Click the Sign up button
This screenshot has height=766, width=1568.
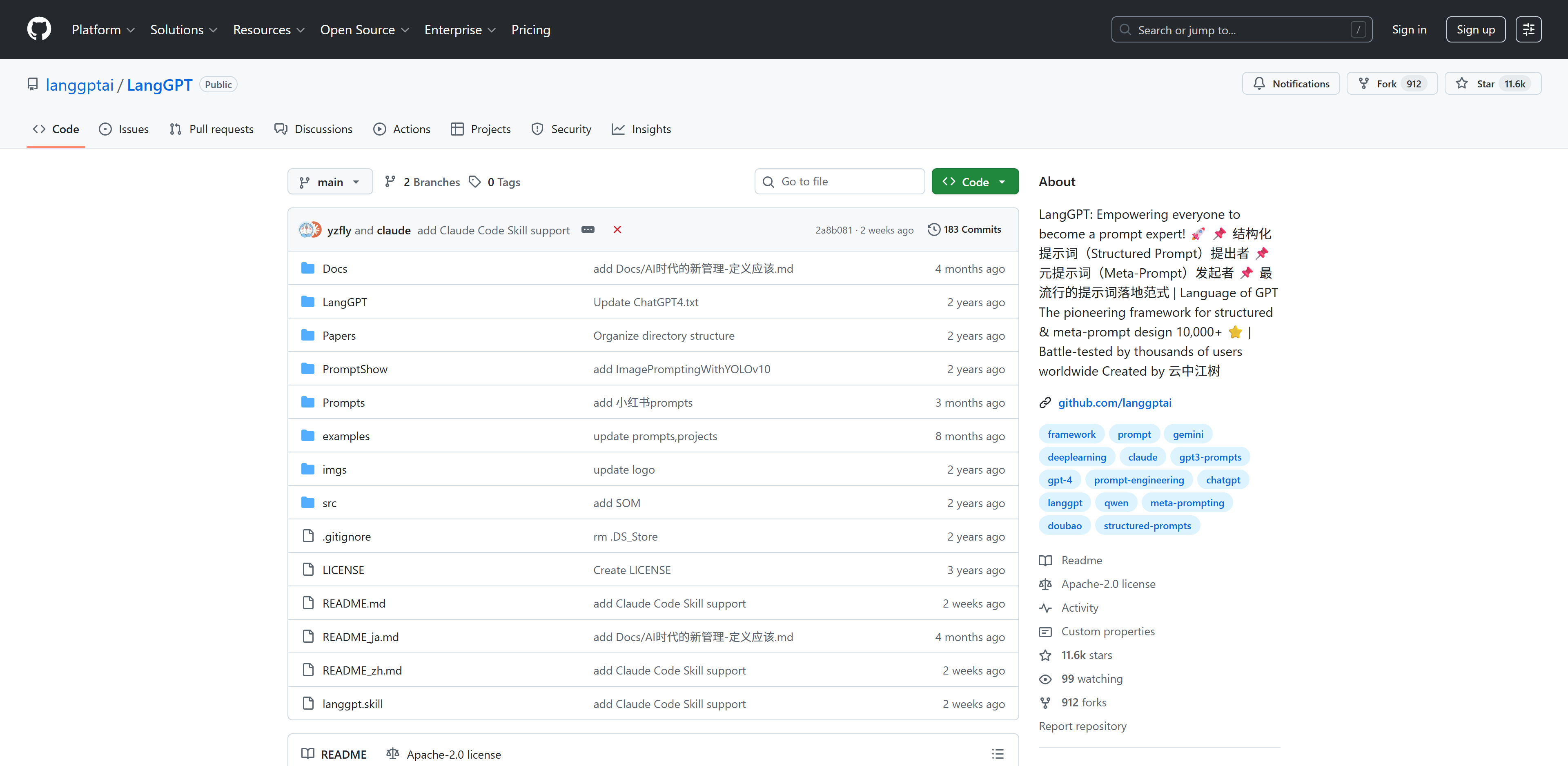click(1475, 29)
